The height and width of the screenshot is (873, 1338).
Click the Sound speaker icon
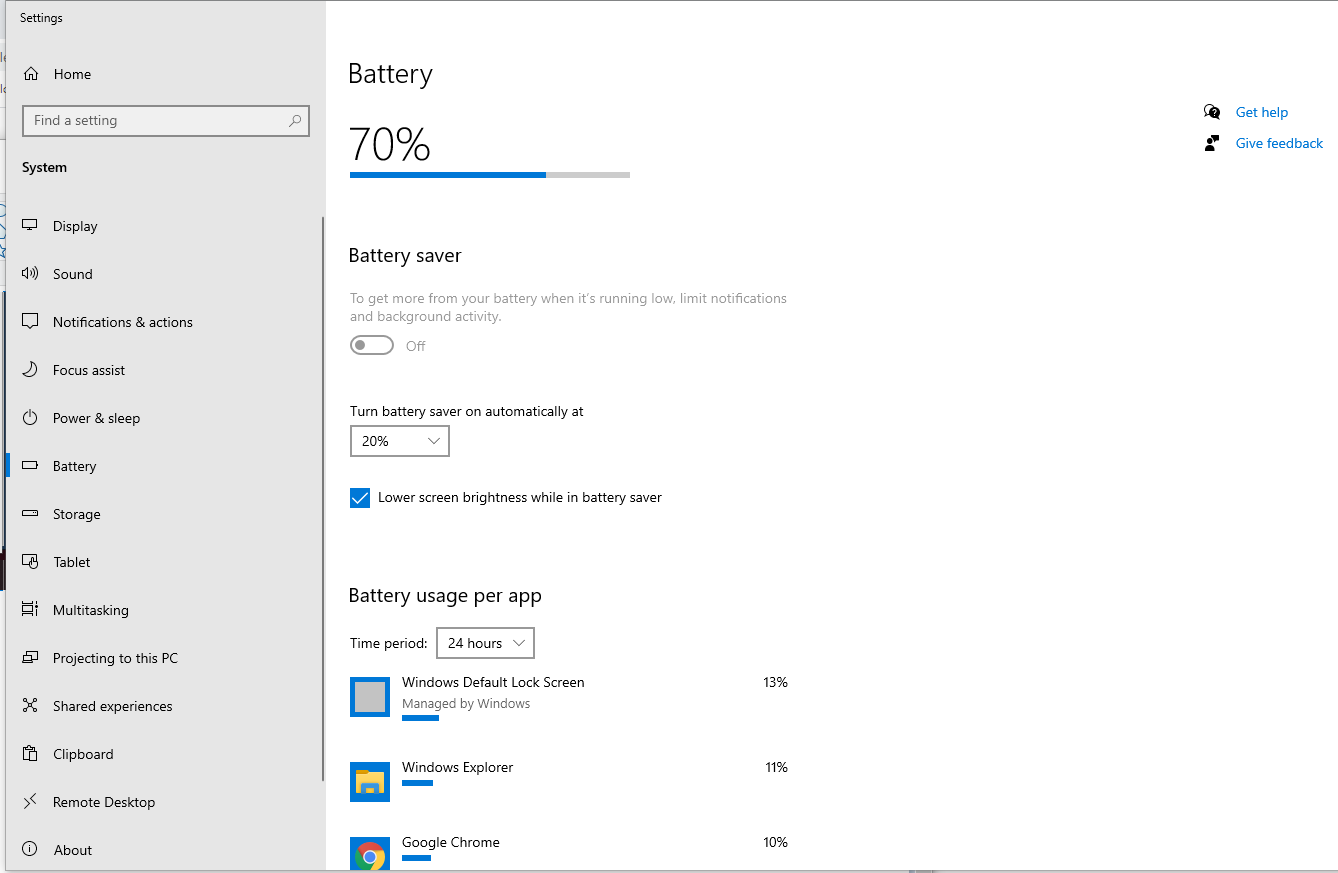tap(31, 274)
